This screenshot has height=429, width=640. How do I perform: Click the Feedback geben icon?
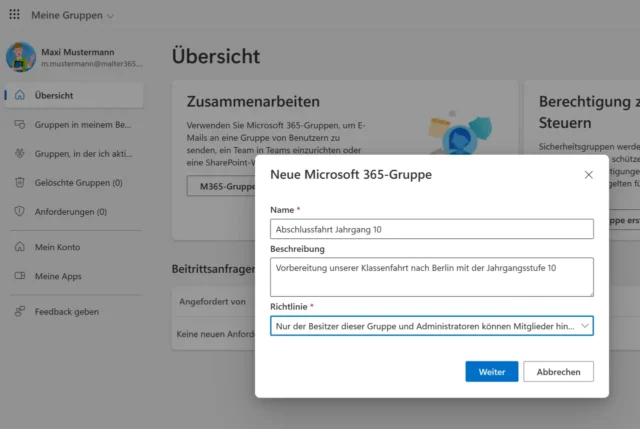click(19, 311)
